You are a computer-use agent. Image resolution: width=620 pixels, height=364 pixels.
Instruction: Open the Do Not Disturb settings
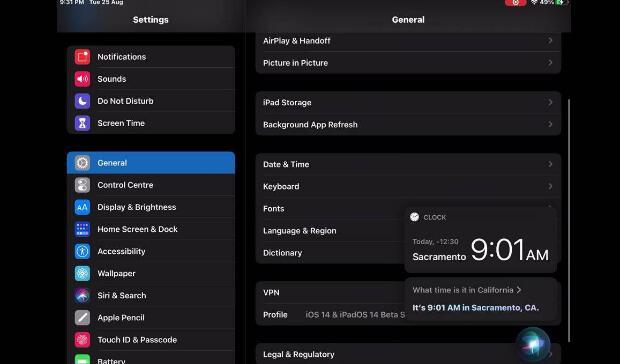[x=151, y=101]
